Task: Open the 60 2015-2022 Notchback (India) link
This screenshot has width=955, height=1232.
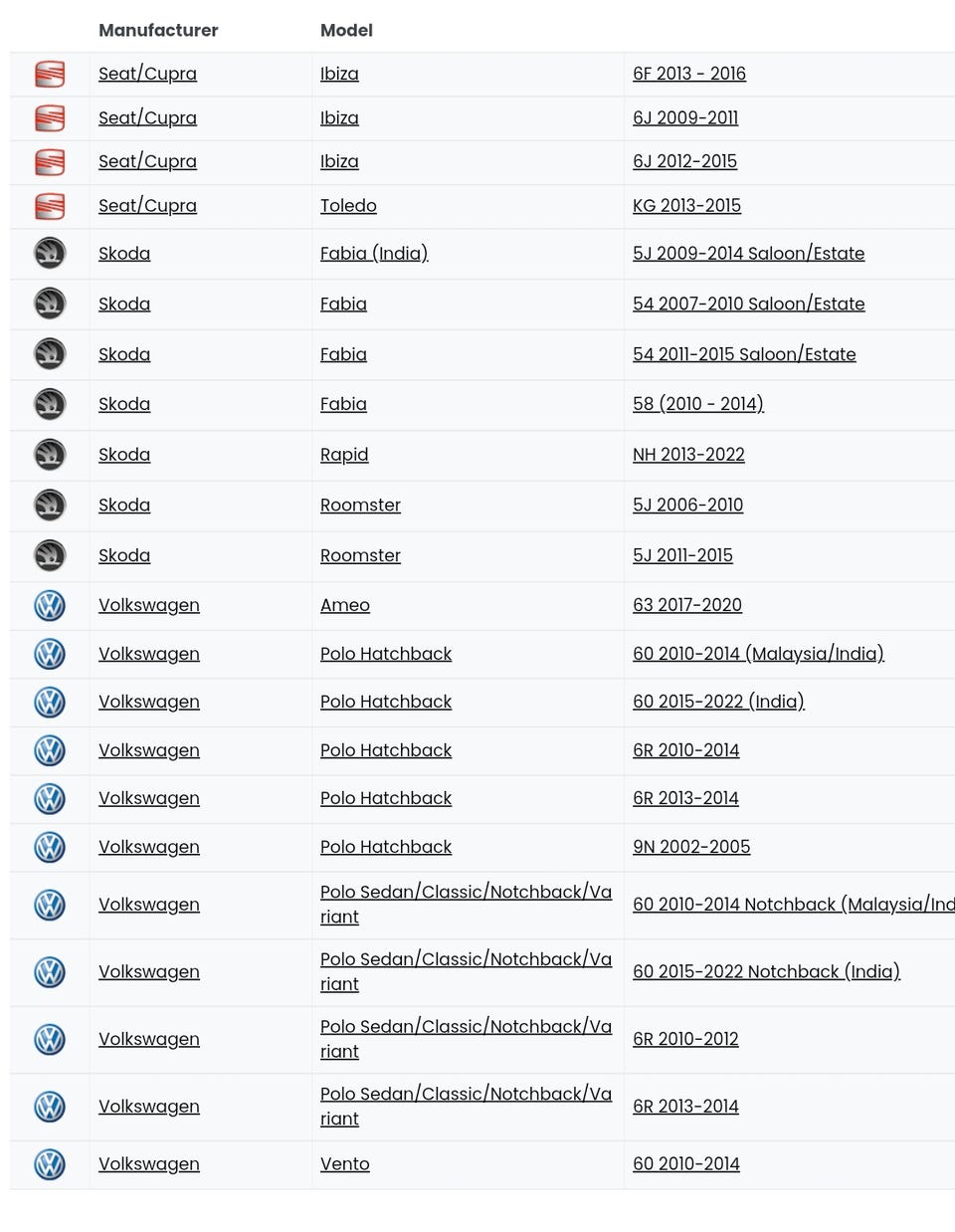Action: point(766,972)
